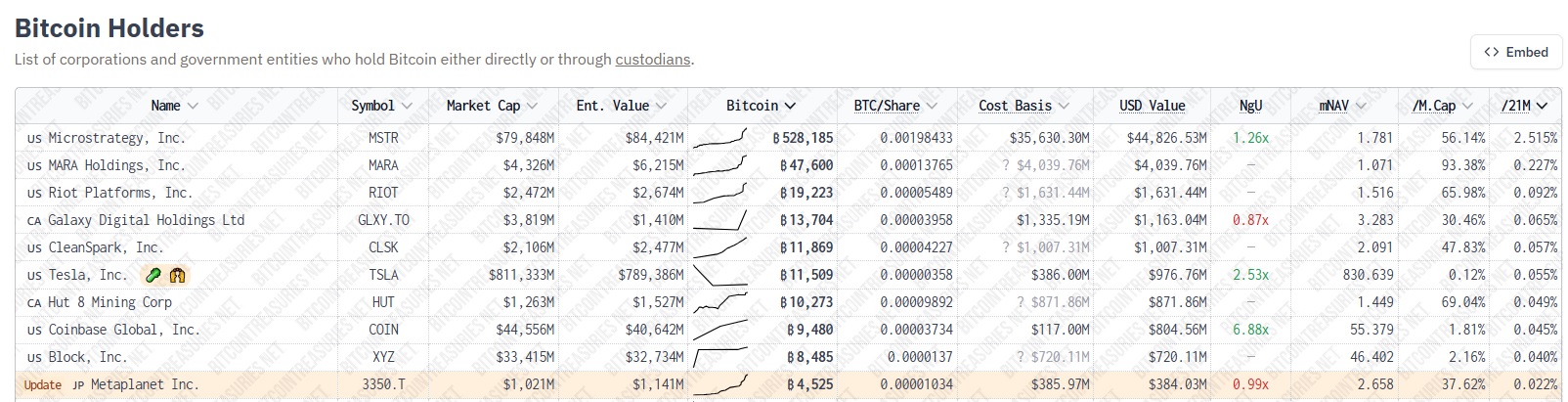Open the Riot Platforms, Inc. entry
The image size is (1568, 402).
click(x=120, y=193)
